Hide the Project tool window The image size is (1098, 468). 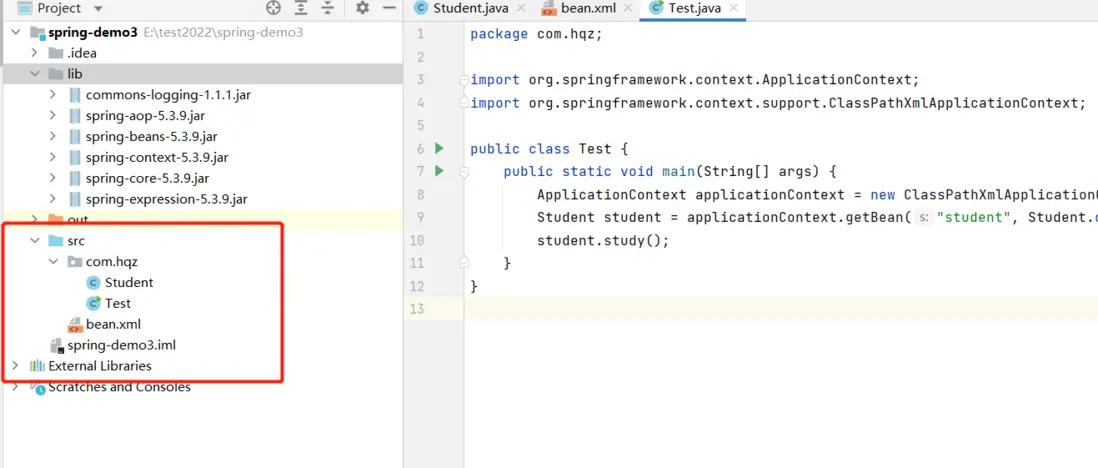pos(389,8)
